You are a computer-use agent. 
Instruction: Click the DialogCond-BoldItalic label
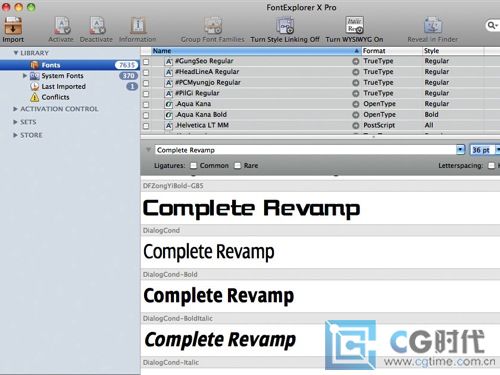click(x=178, y=318)
